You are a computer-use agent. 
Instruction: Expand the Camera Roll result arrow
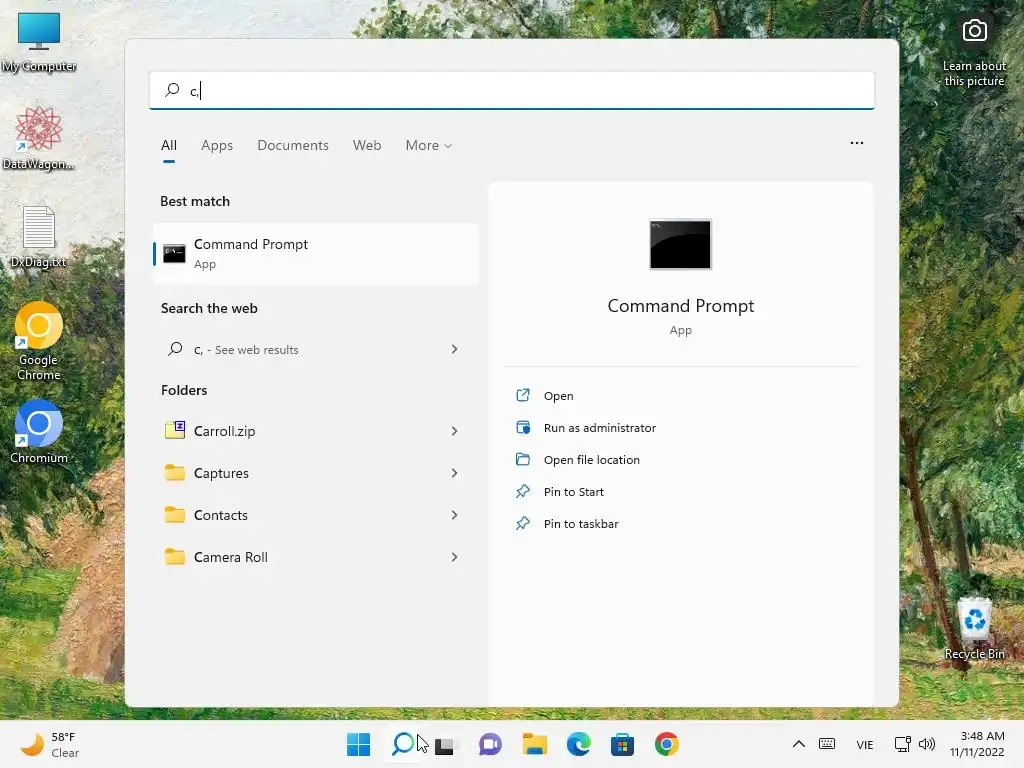tap(455, 557)
